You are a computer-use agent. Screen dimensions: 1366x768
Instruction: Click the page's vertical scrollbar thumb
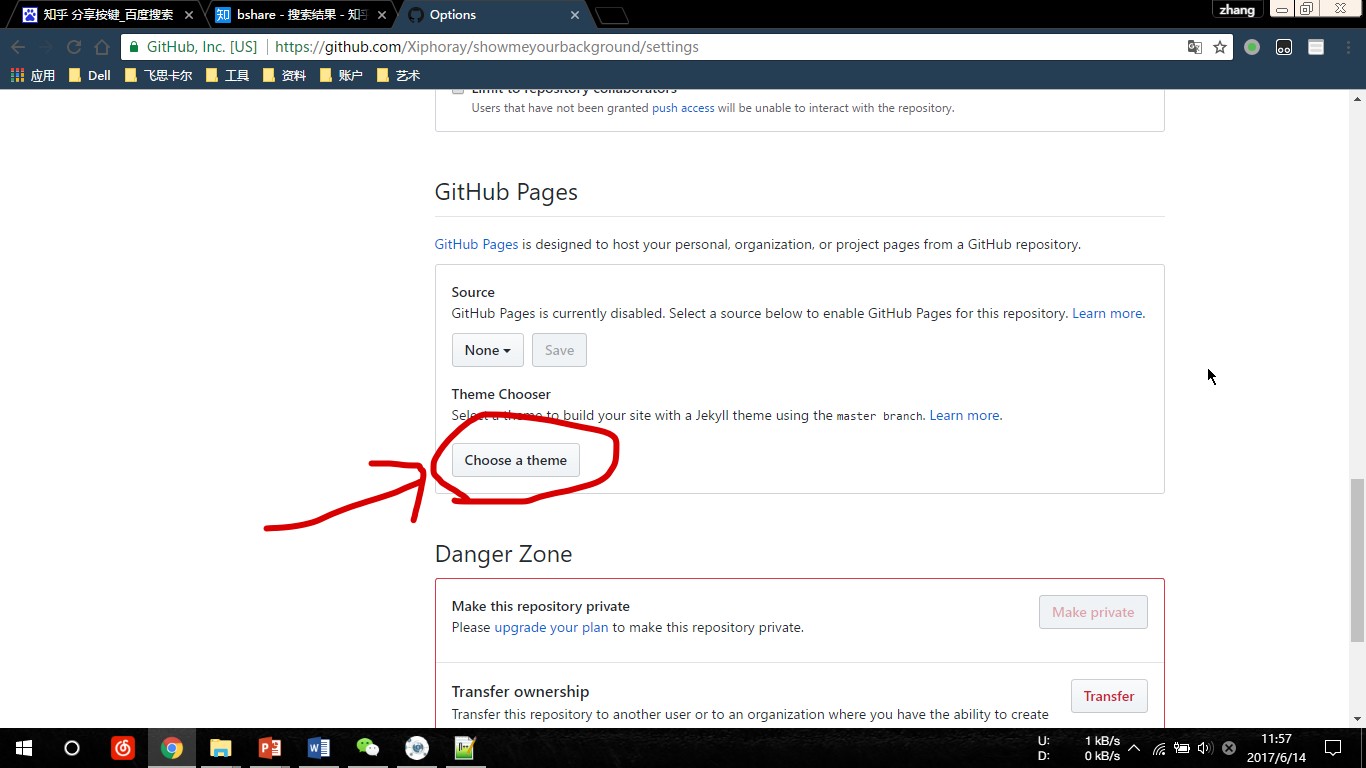pyautogui.click(x=1357, y=560)
